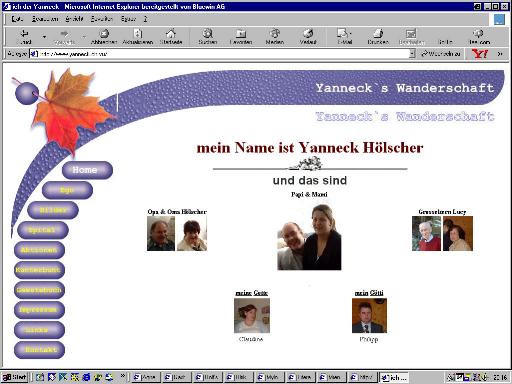Open the Datei menu

point(17,19)
